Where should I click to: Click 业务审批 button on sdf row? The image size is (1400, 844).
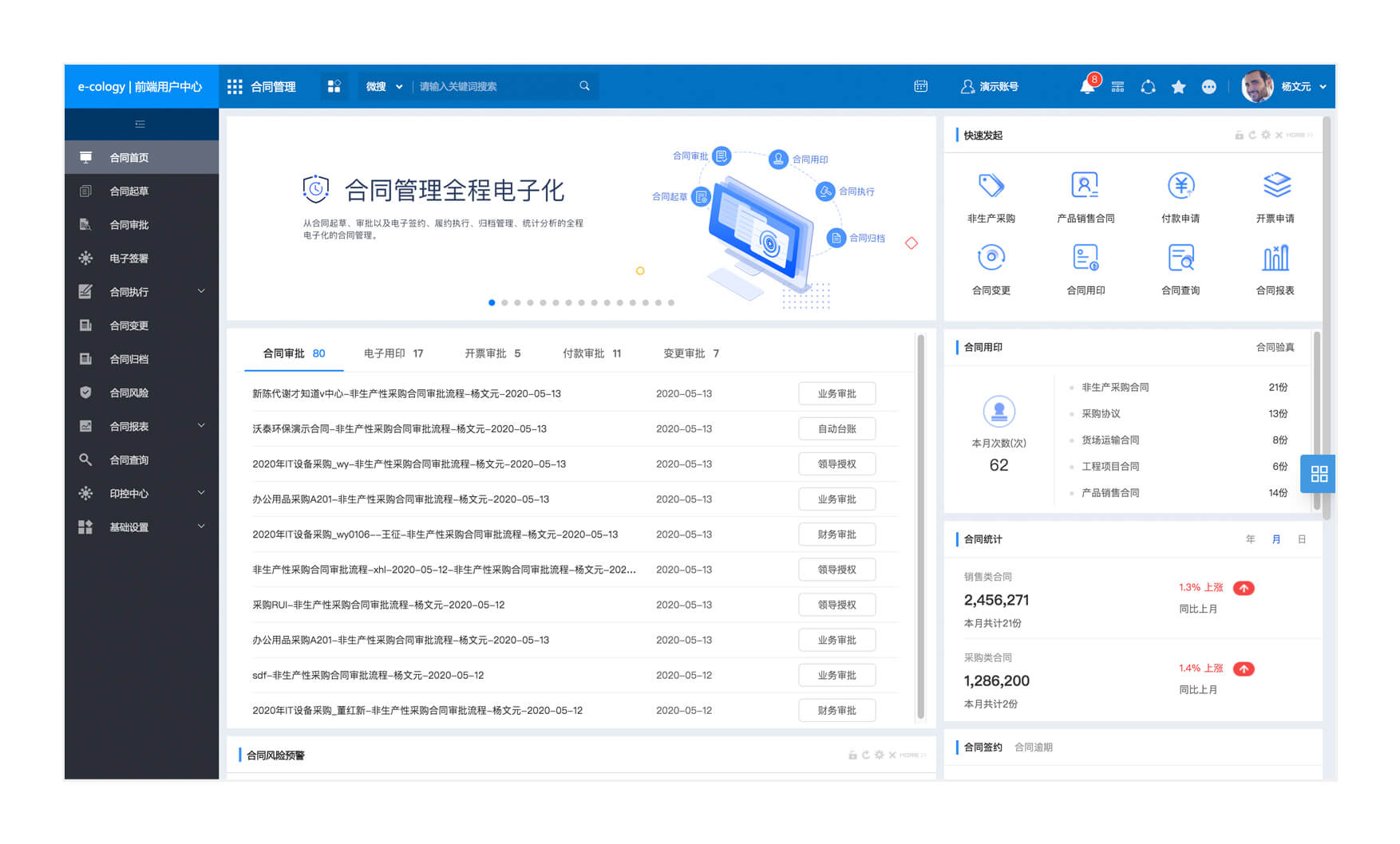(836, 675)
